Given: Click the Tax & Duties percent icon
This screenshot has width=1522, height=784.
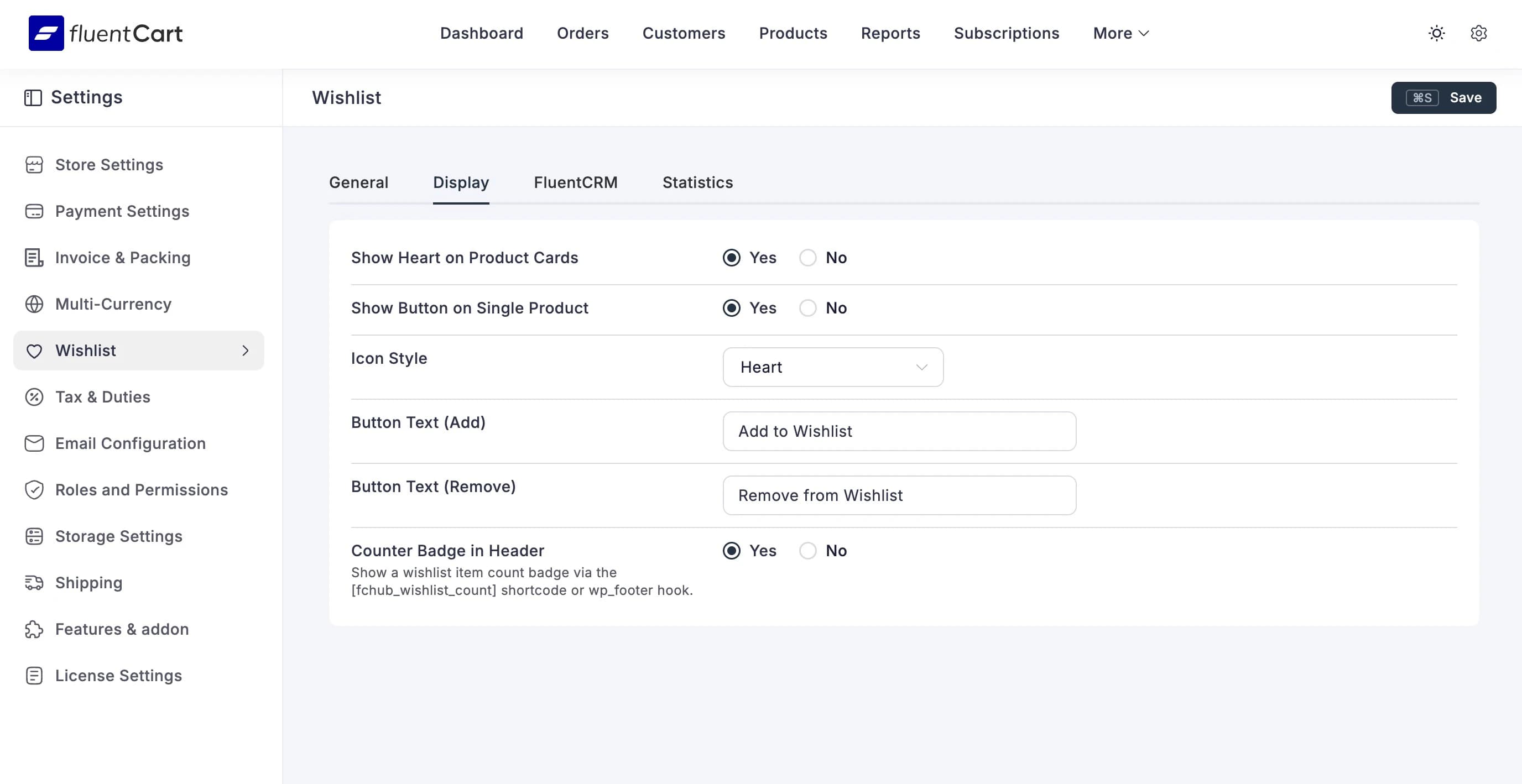Looking at the screenshot, I should 34,397.
